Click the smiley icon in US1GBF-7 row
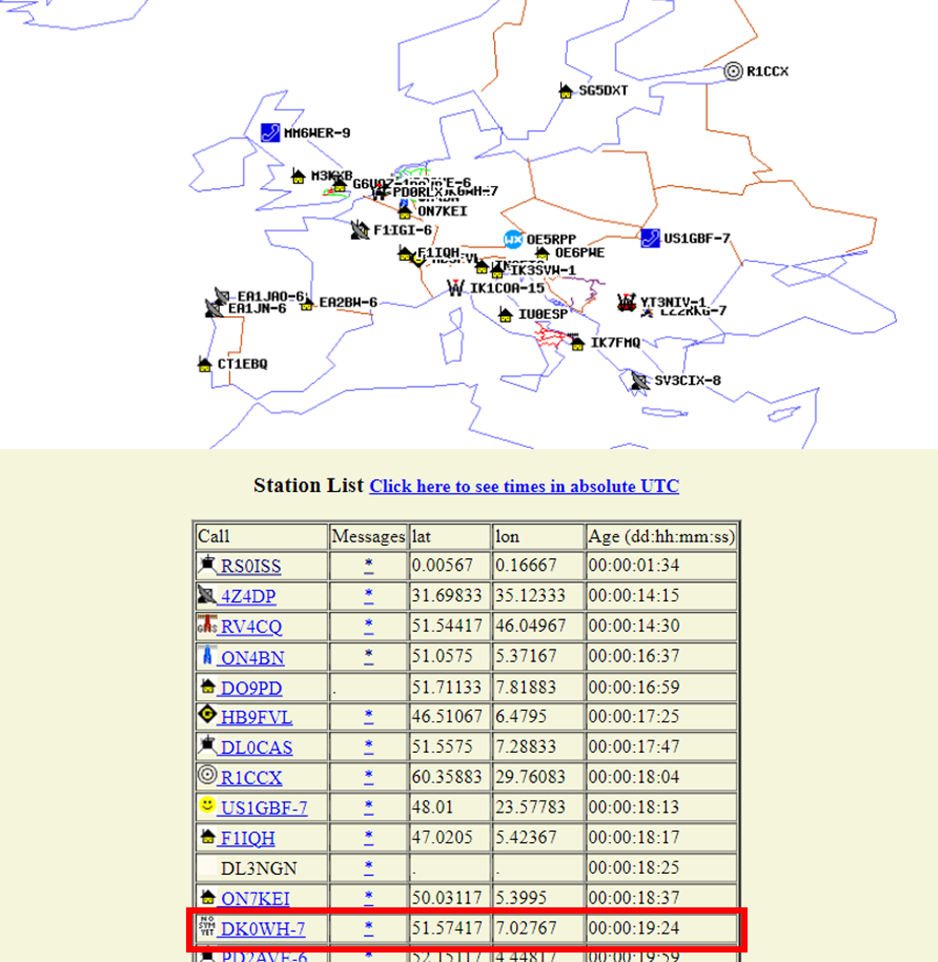Screen dimensions: 938x962 (207, 804)
